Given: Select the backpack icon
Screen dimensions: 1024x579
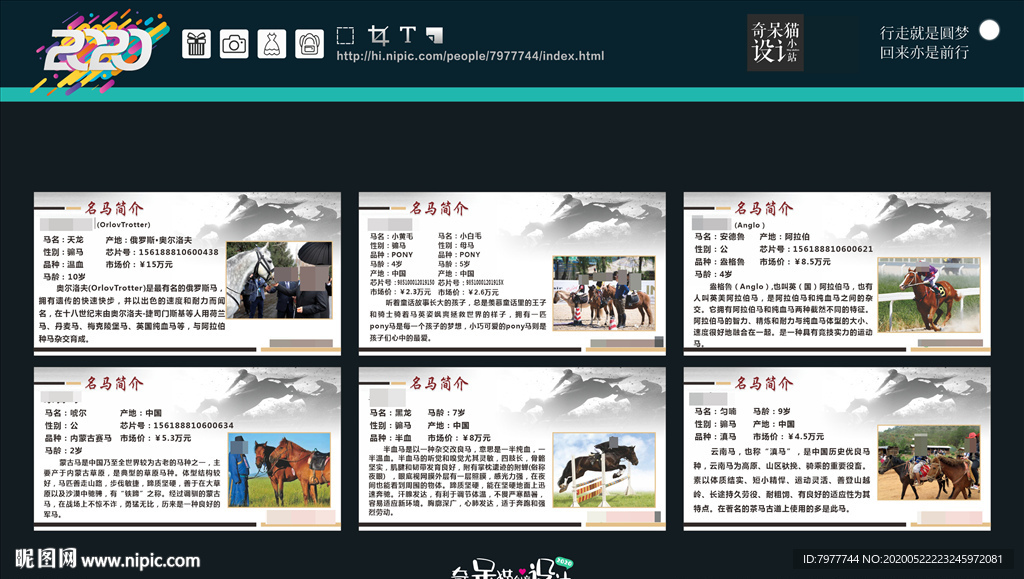Looking at the screenshot, I should [x=310, y=44].
